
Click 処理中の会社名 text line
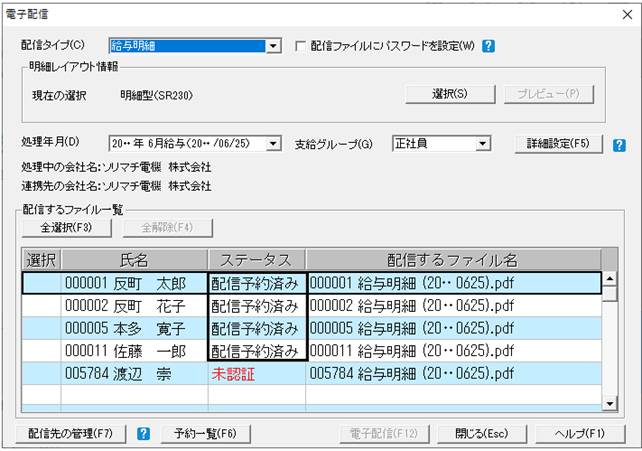[116, 167]
